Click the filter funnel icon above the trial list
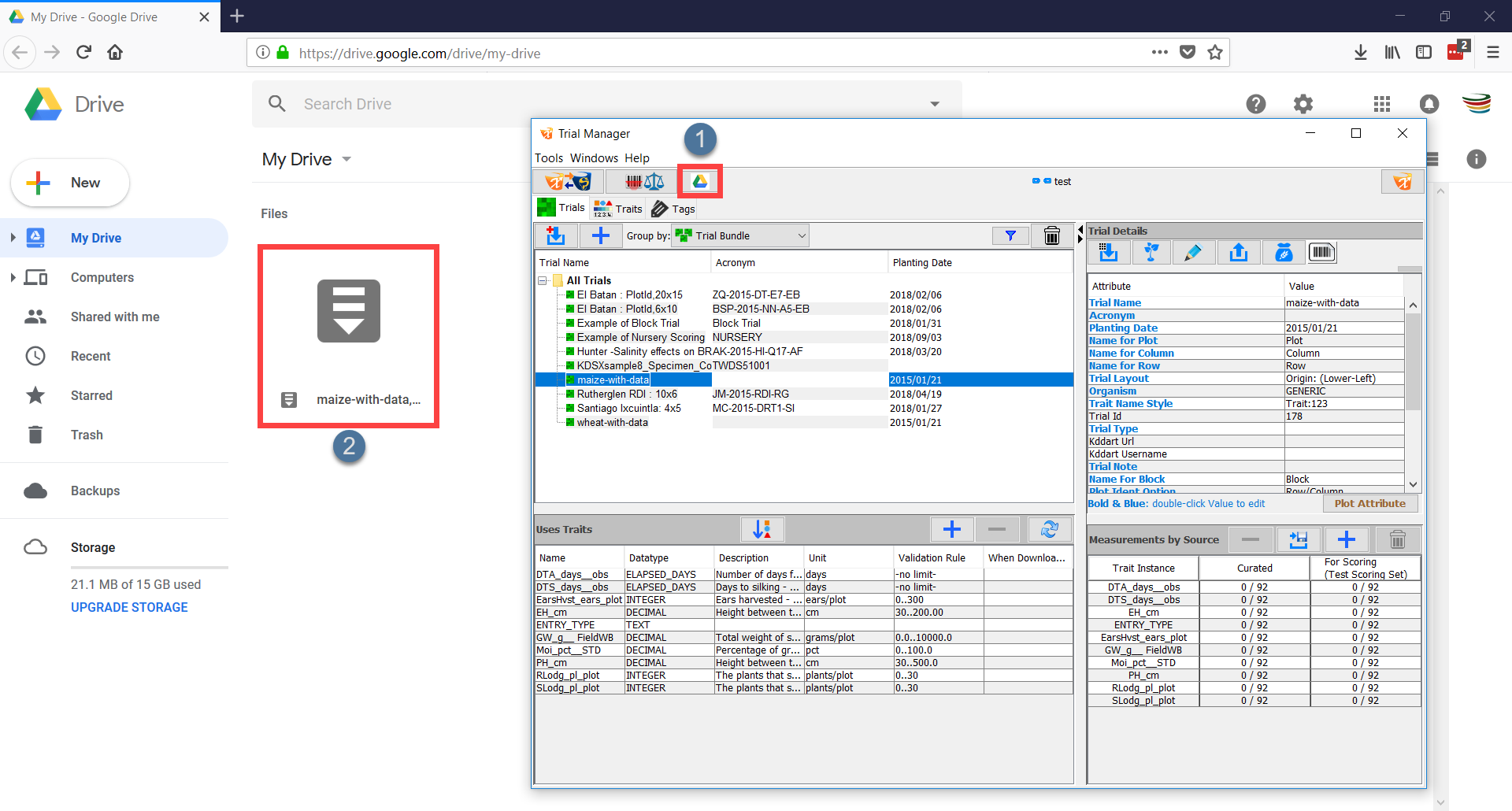Viewport: 1512px width, 811px height. 1010,235
